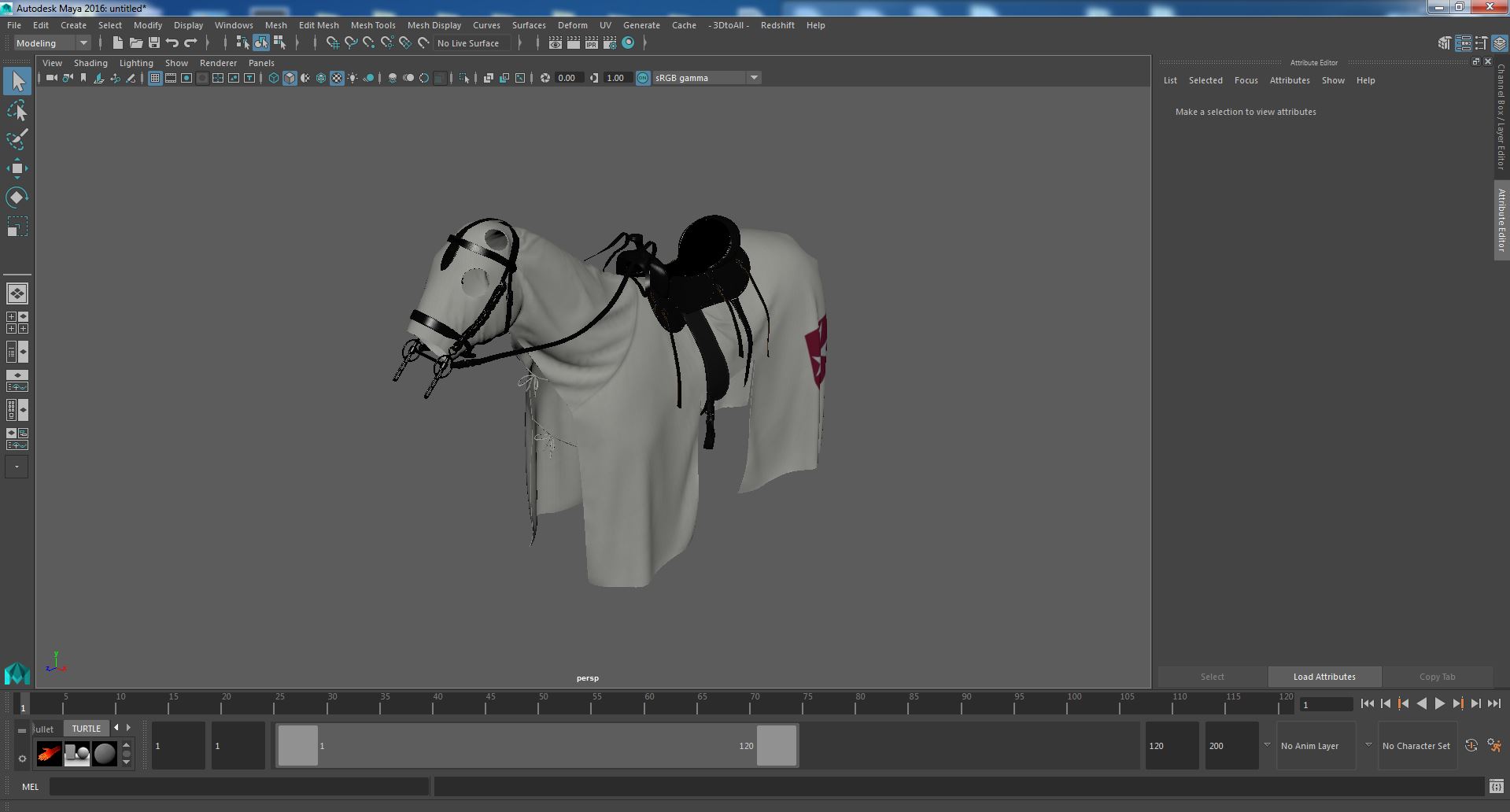Screen dimensions: 1510x812
Task: Choose the Scale tool
Action: point(17,227)
